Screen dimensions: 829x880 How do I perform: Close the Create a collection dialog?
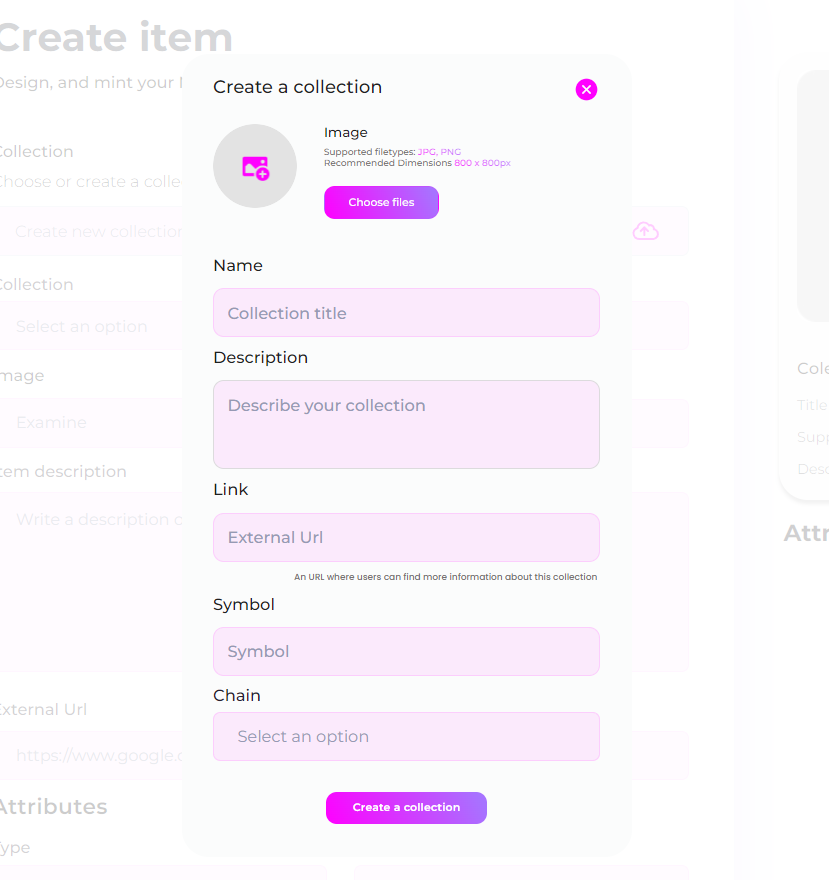586,90
